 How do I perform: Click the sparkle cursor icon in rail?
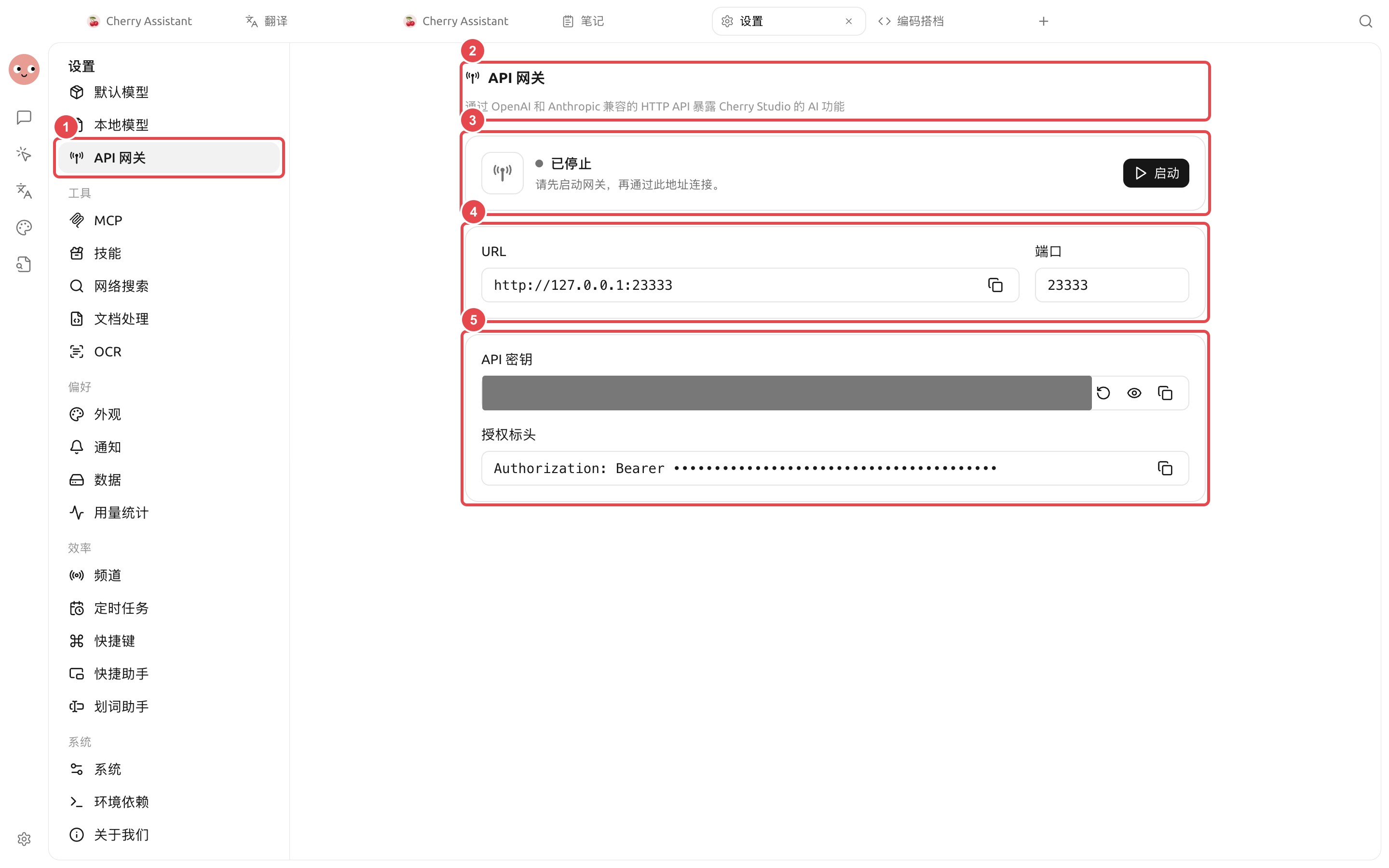pos(24,154)
